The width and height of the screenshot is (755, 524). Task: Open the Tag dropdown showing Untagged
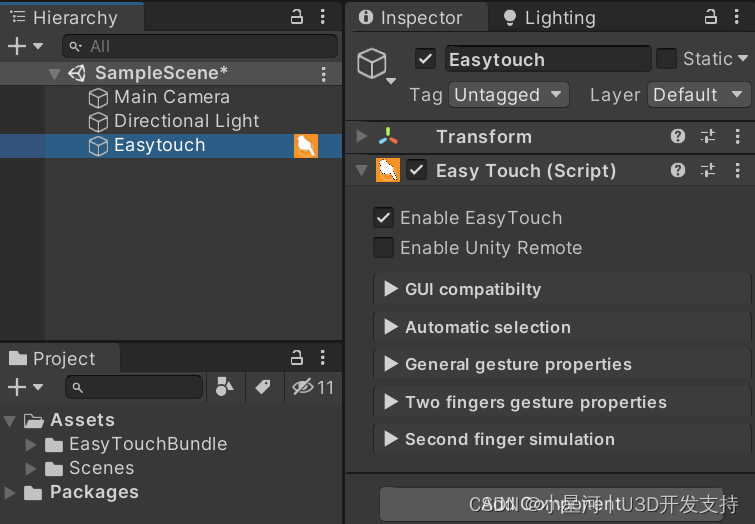coord(508,94)
